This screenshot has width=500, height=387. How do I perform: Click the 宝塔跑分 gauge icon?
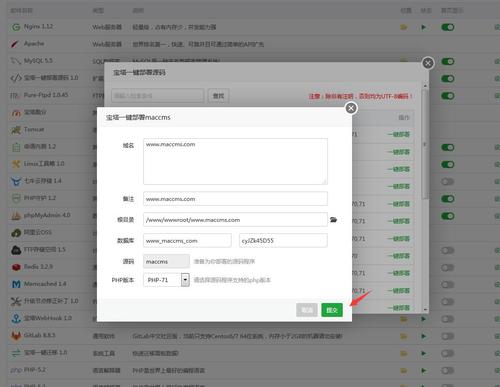[16, 113]
